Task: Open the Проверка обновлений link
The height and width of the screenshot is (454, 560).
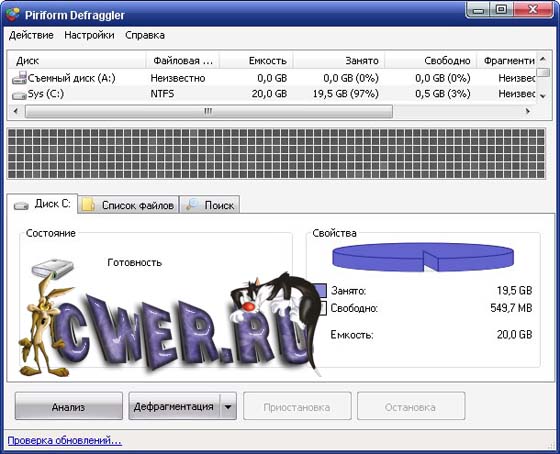Action: (65, 440)
